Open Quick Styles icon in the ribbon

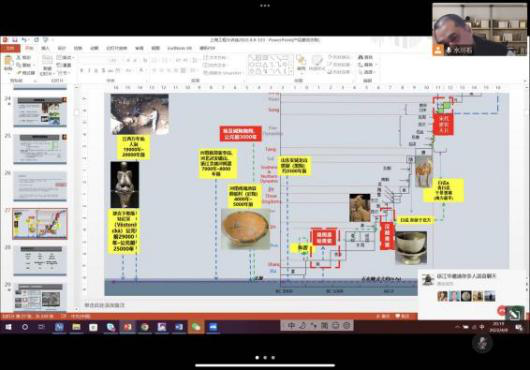317,64
